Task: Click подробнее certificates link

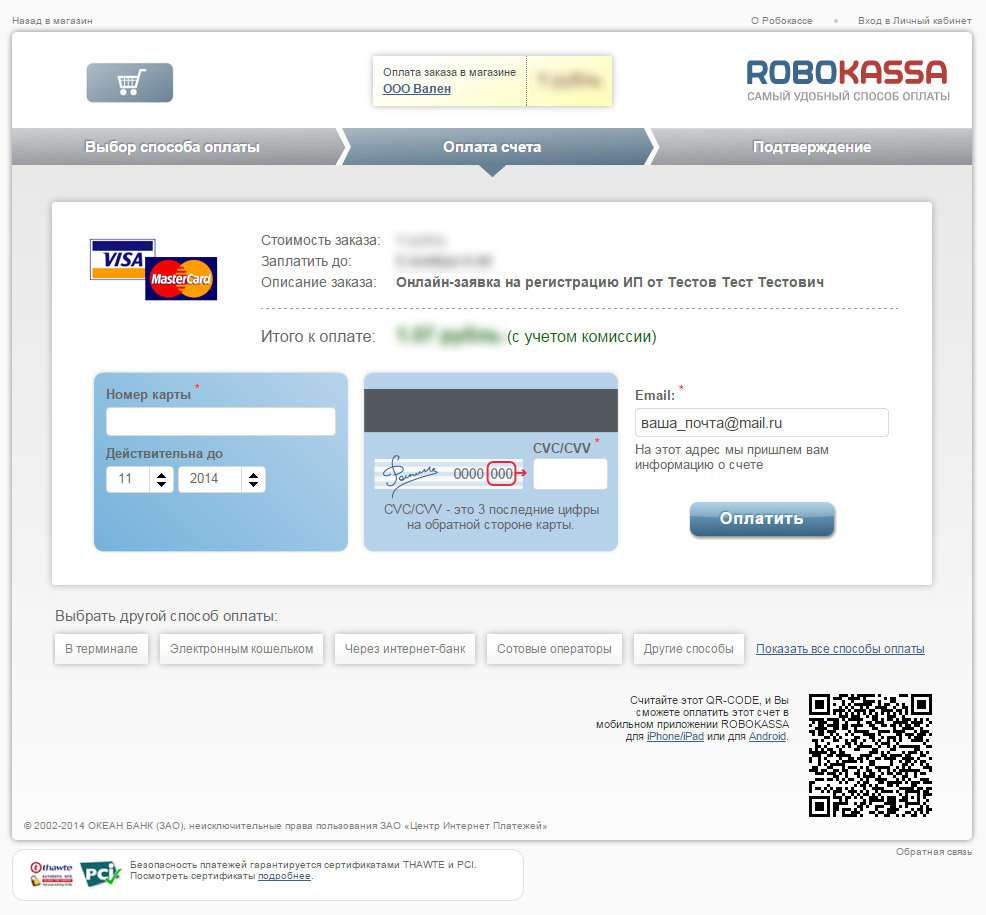Action: point(284,876)
